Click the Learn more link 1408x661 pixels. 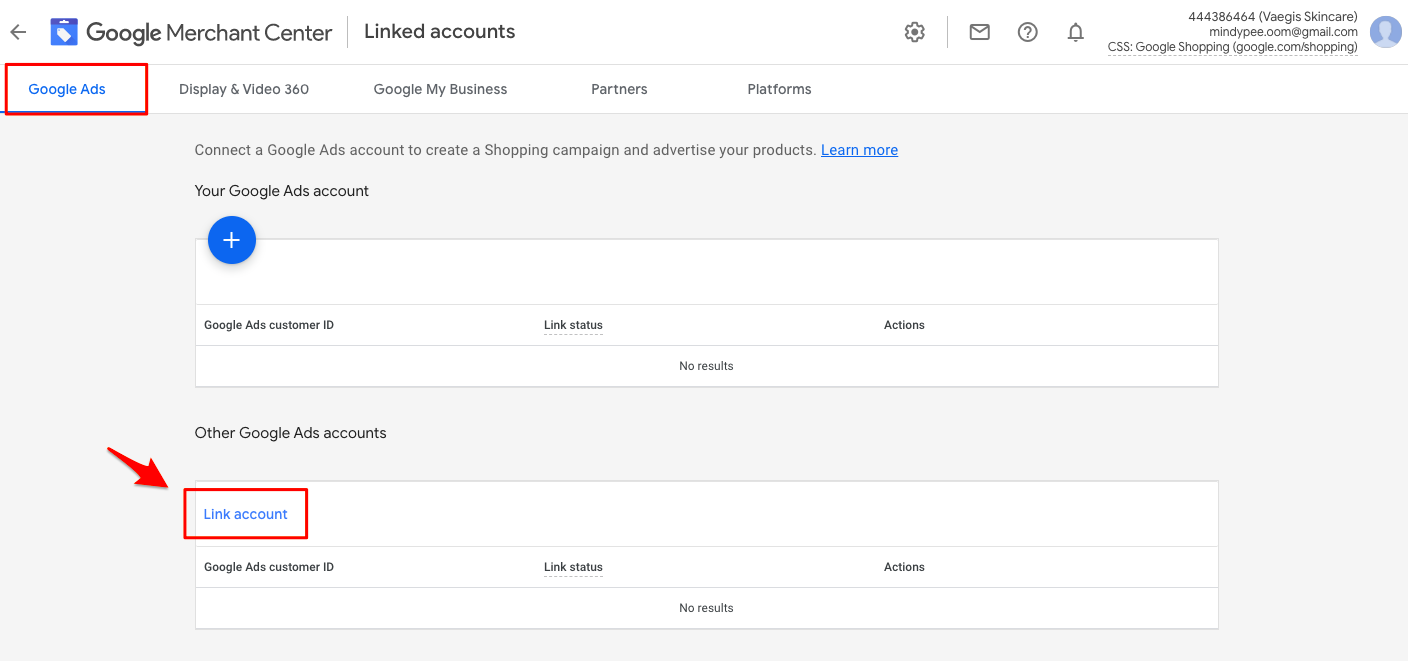click(859, 150)
